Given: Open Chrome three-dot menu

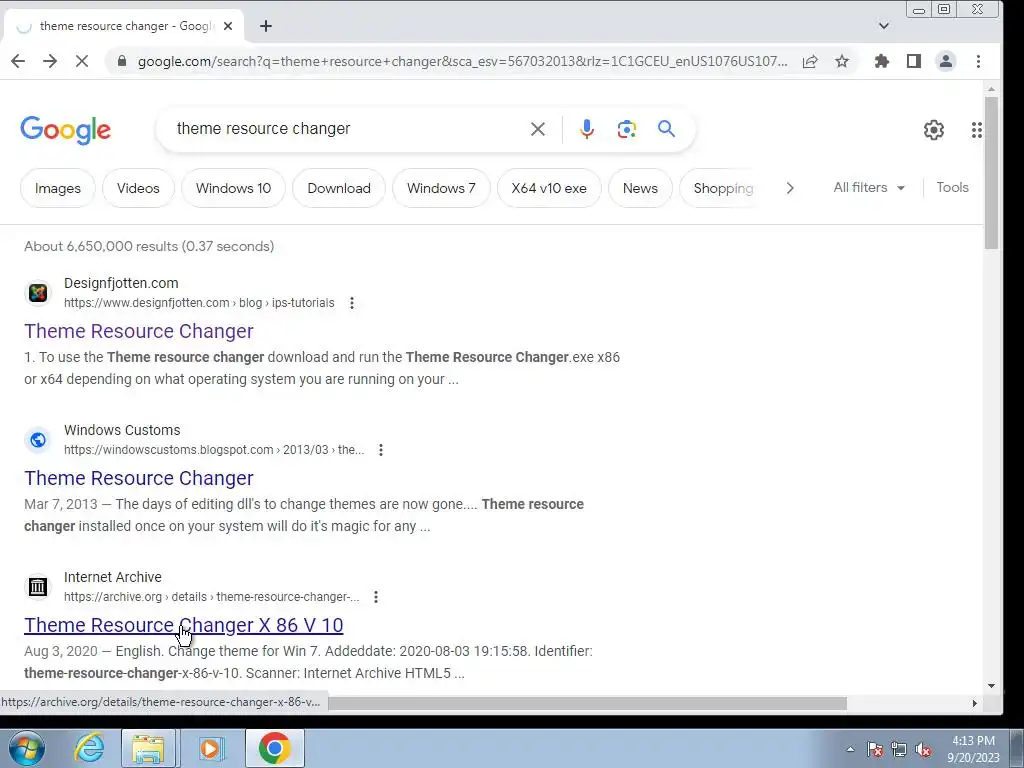Looking at the screenshot, I should [978, 61].
